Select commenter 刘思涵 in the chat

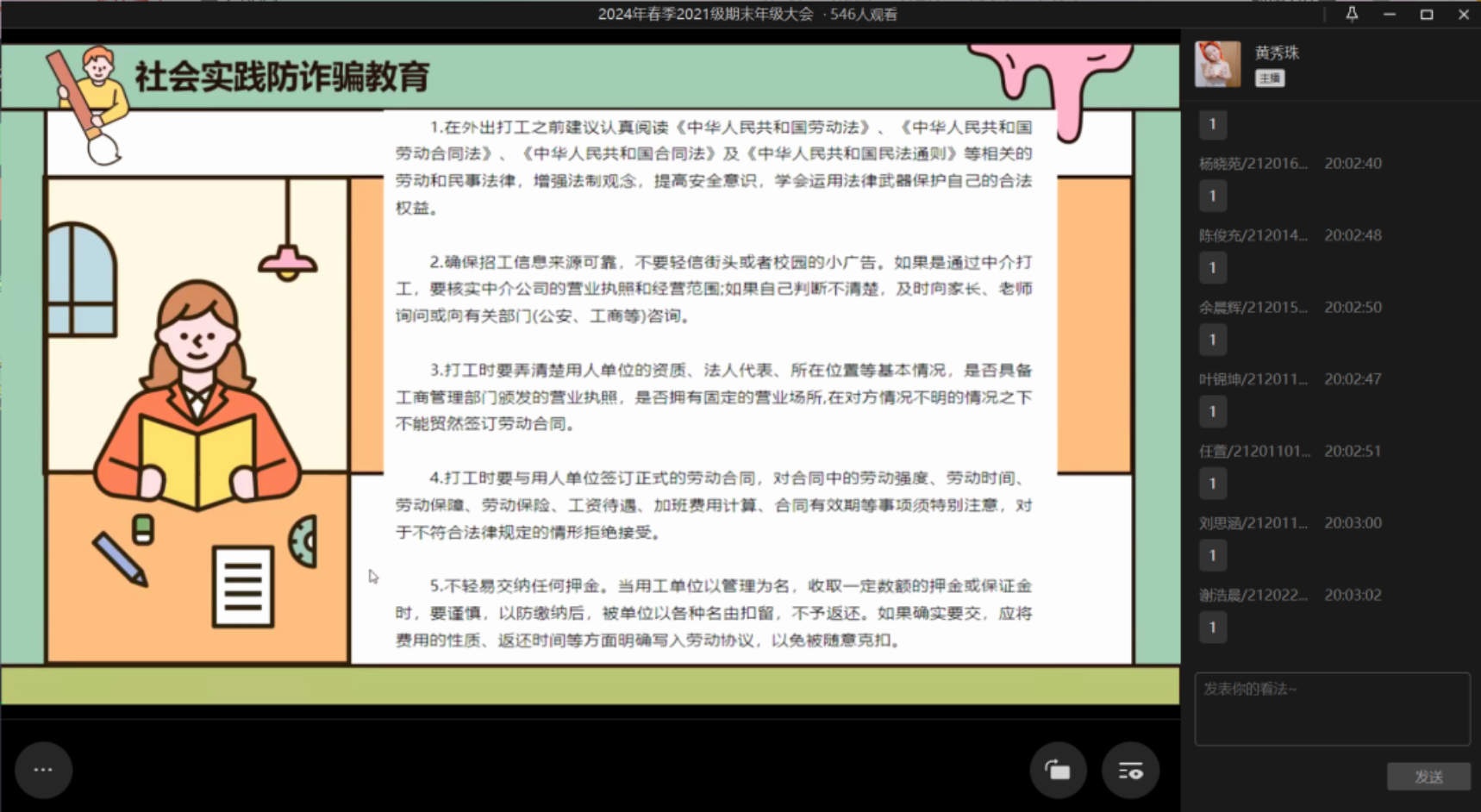pos(1253,523)
